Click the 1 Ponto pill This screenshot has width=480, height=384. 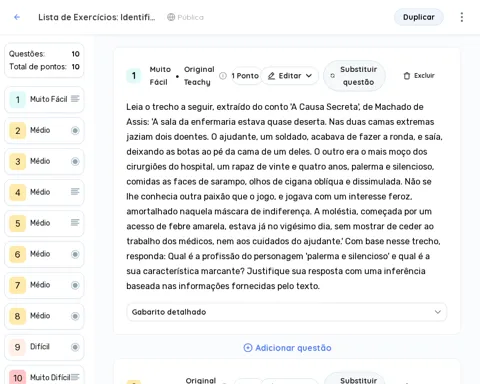(245, 76)
